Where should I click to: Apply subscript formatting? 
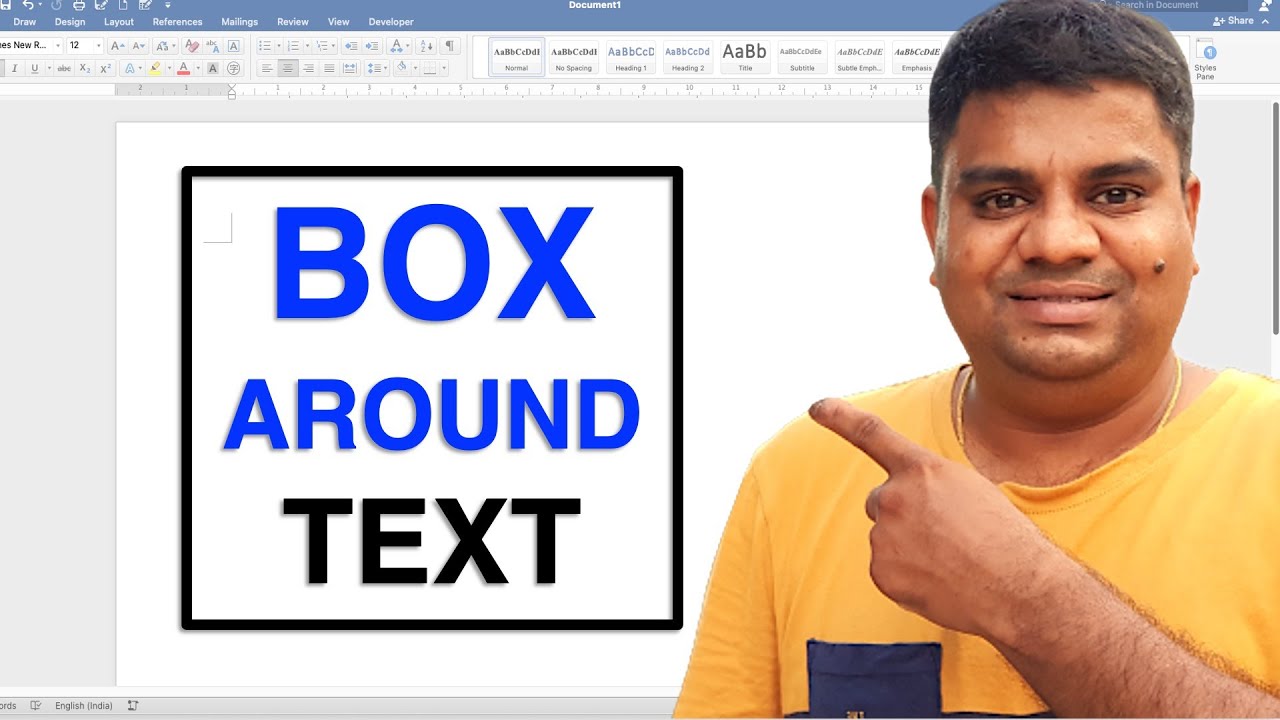point(85,68)
